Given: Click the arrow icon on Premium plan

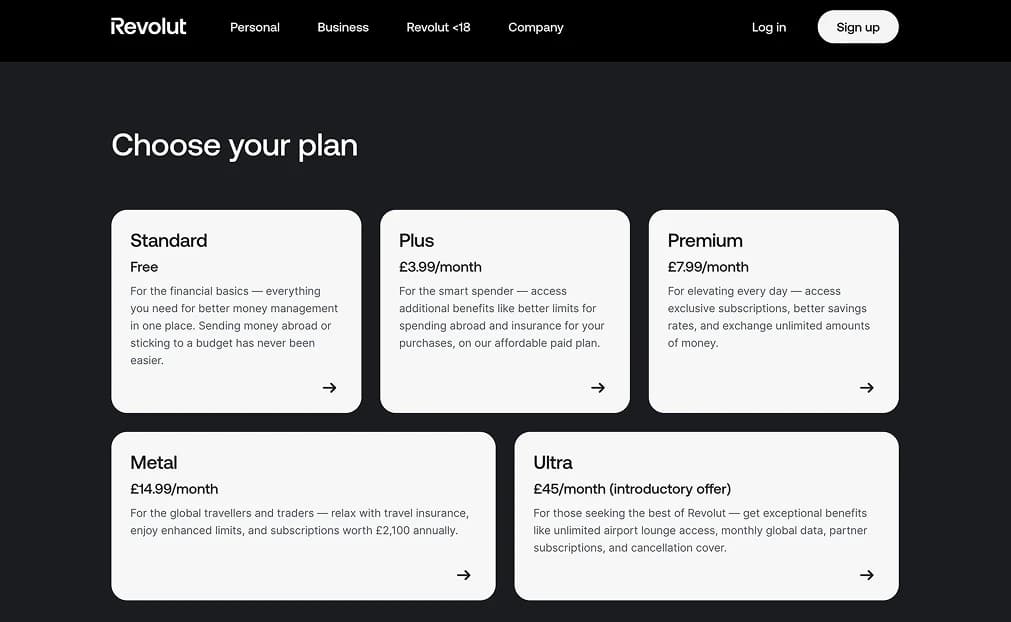Looking at the screenshot, I should [867, 388].
